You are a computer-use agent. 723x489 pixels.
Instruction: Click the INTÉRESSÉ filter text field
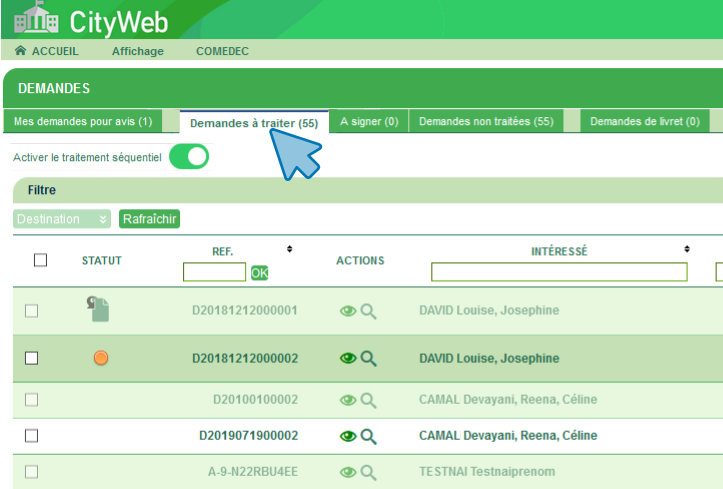pyautogui.click(x=559, y=272)
